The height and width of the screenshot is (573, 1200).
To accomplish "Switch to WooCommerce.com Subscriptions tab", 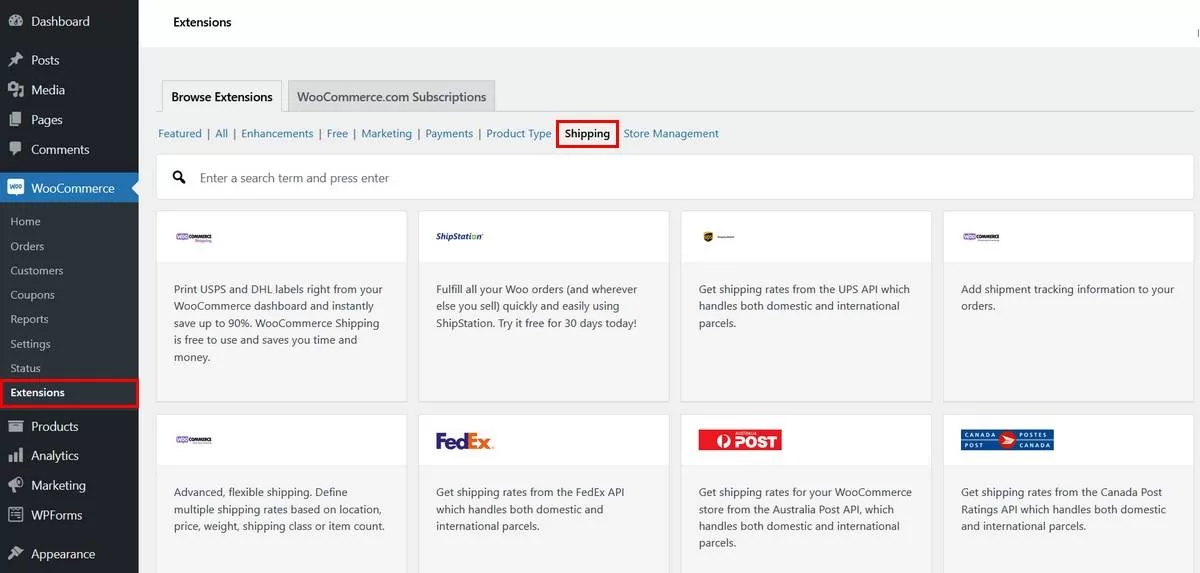I will pos(391,97).
